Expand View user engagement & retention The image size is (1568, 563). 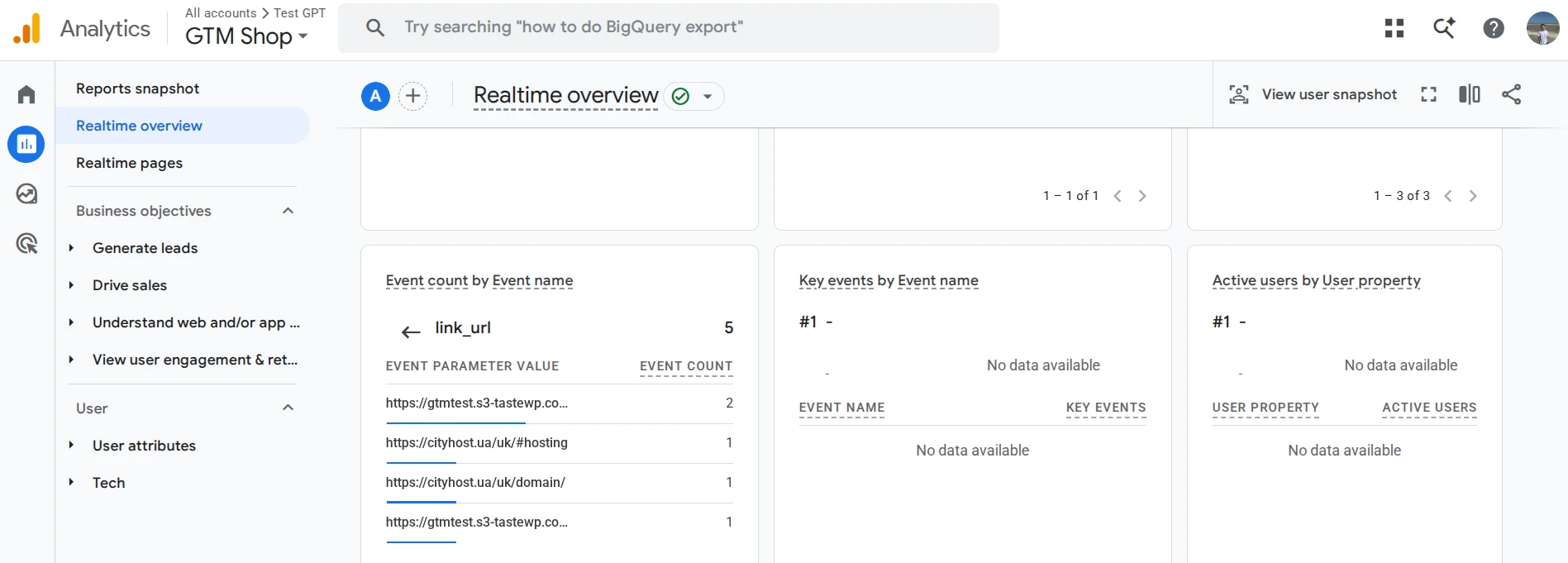(71, 360)
